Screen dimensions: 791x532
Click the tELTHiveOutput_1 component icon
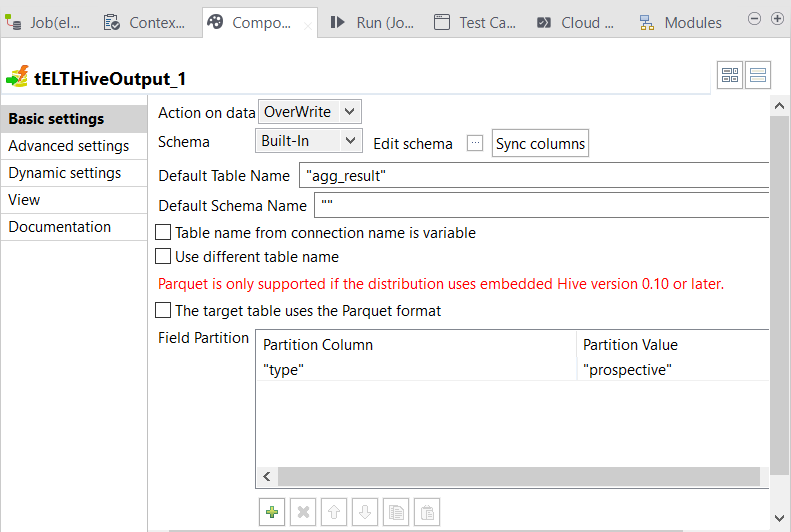tap(17, 77)
